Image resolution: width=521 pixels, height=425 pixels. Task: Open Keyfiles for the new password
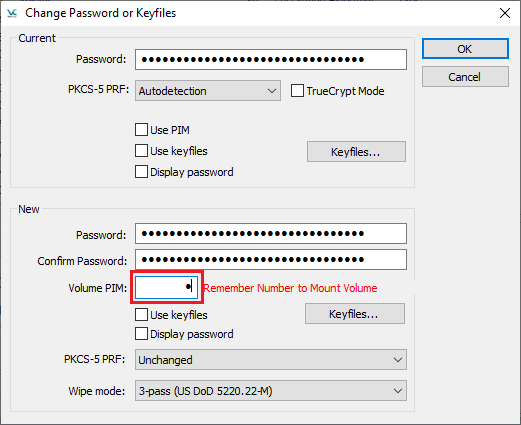(x=355, y=314)
